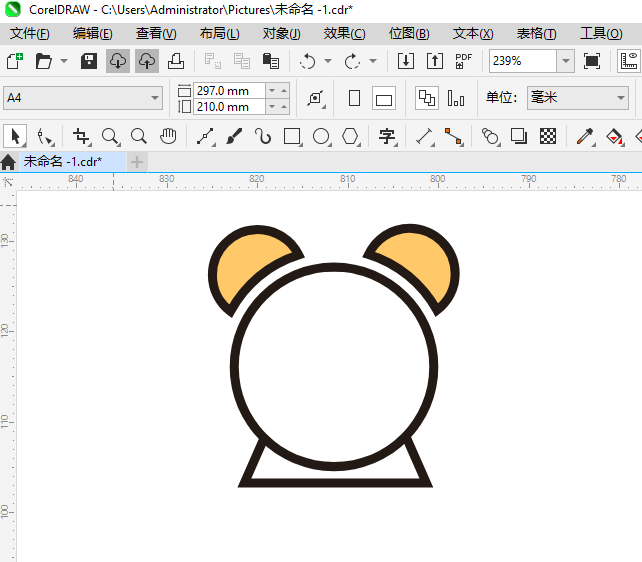This screenshot has width=642, height=562.
Task: Select the Pick tool arrow
Action: [15, 136]
